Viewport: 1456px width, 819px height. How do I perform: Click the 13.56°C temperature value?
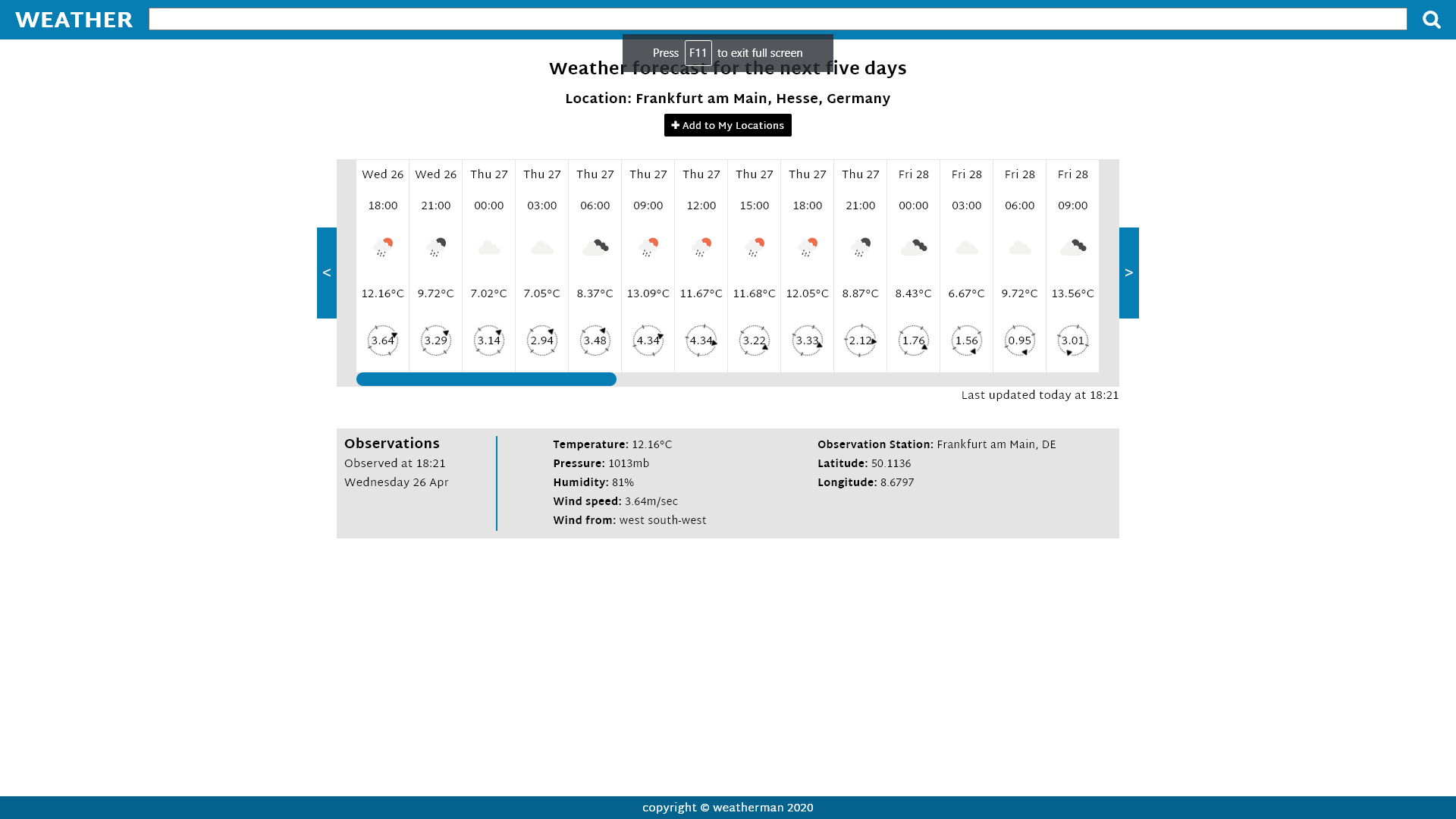click(1073, 294)
